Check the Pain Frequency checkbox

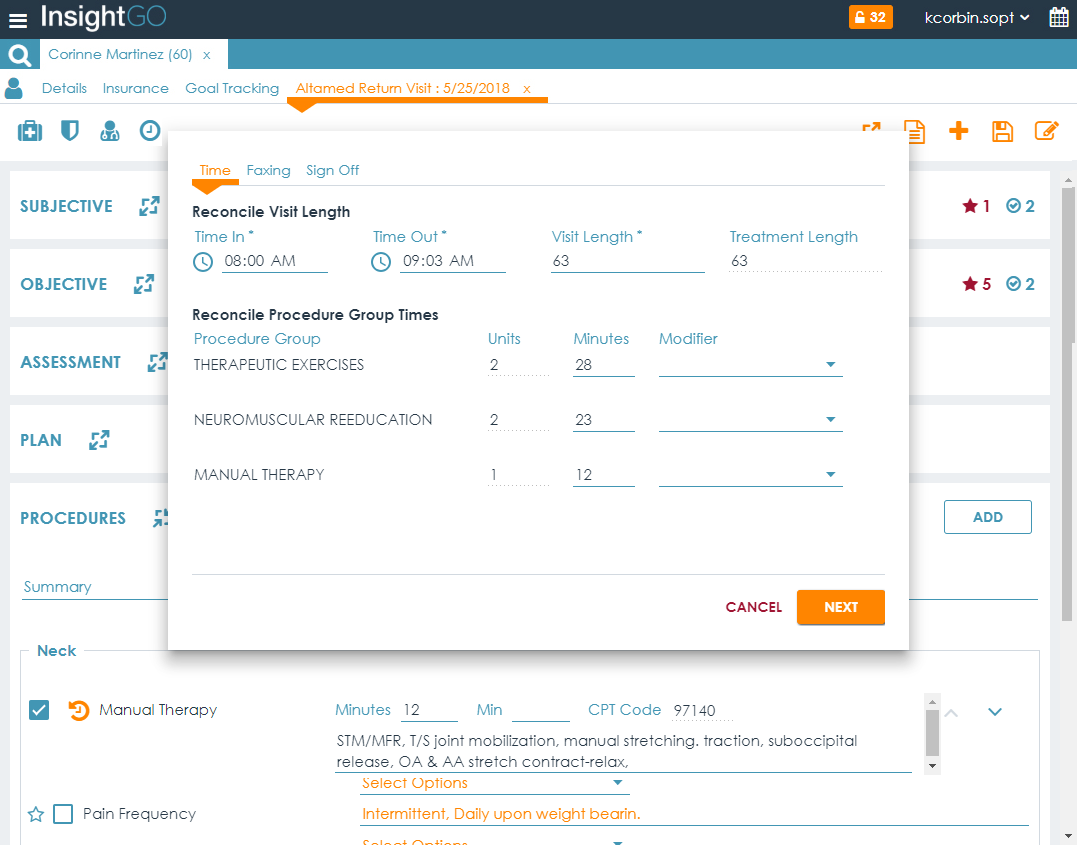(63, 814)
